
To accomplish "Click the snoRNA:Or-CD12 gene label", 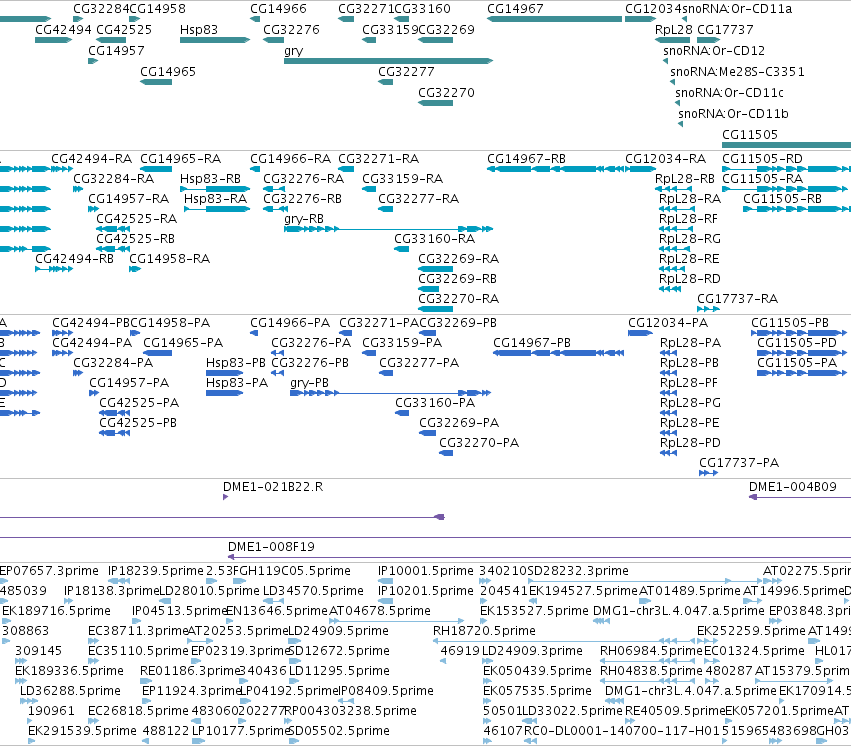I will click(714, 51).
